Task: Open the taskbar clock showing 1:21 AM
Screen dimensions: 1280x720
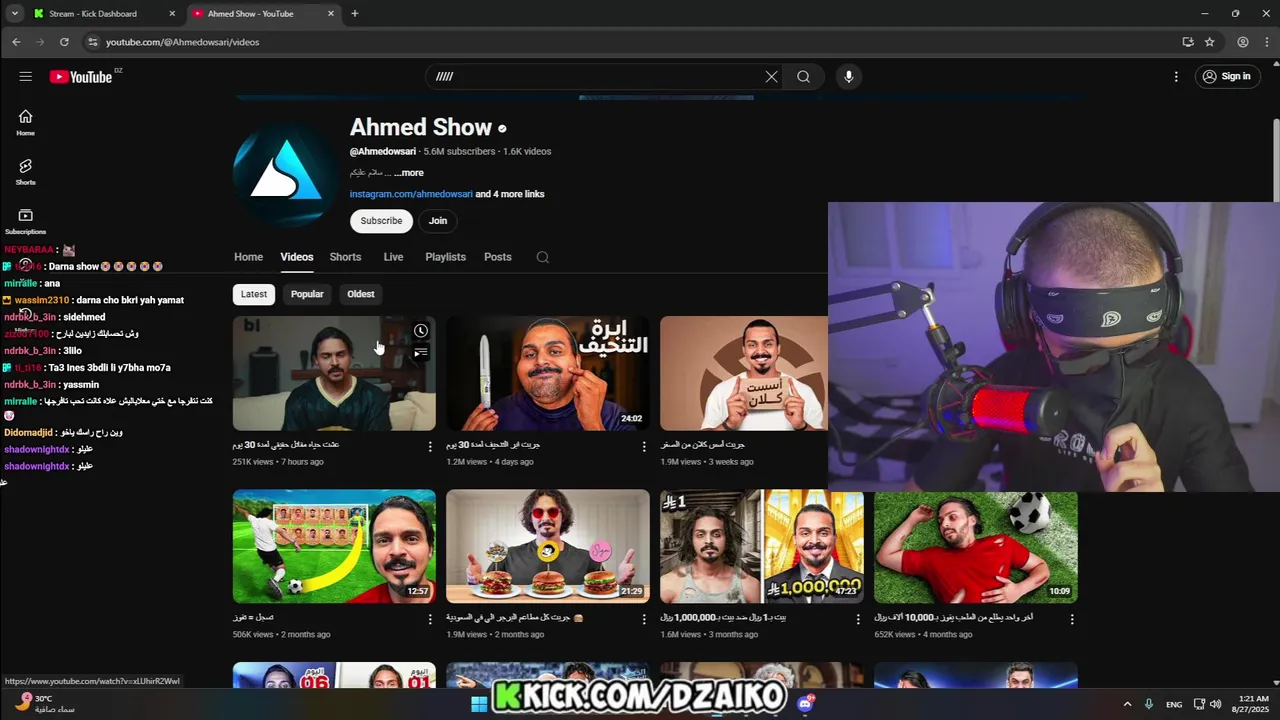Action: click(1253, 704)
